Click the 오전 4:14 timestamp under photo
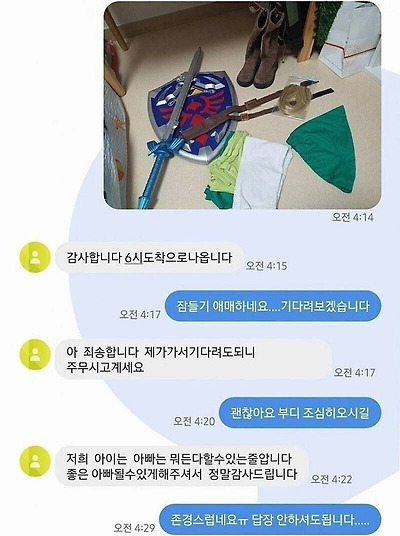The image size is (400, 536). coord(352,217)
